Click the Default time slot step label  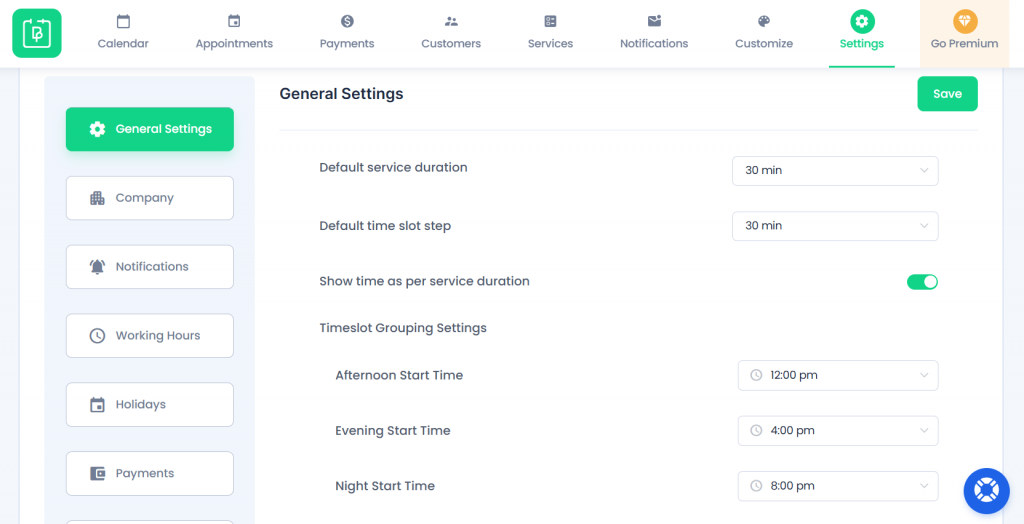[x=385, y=226]
